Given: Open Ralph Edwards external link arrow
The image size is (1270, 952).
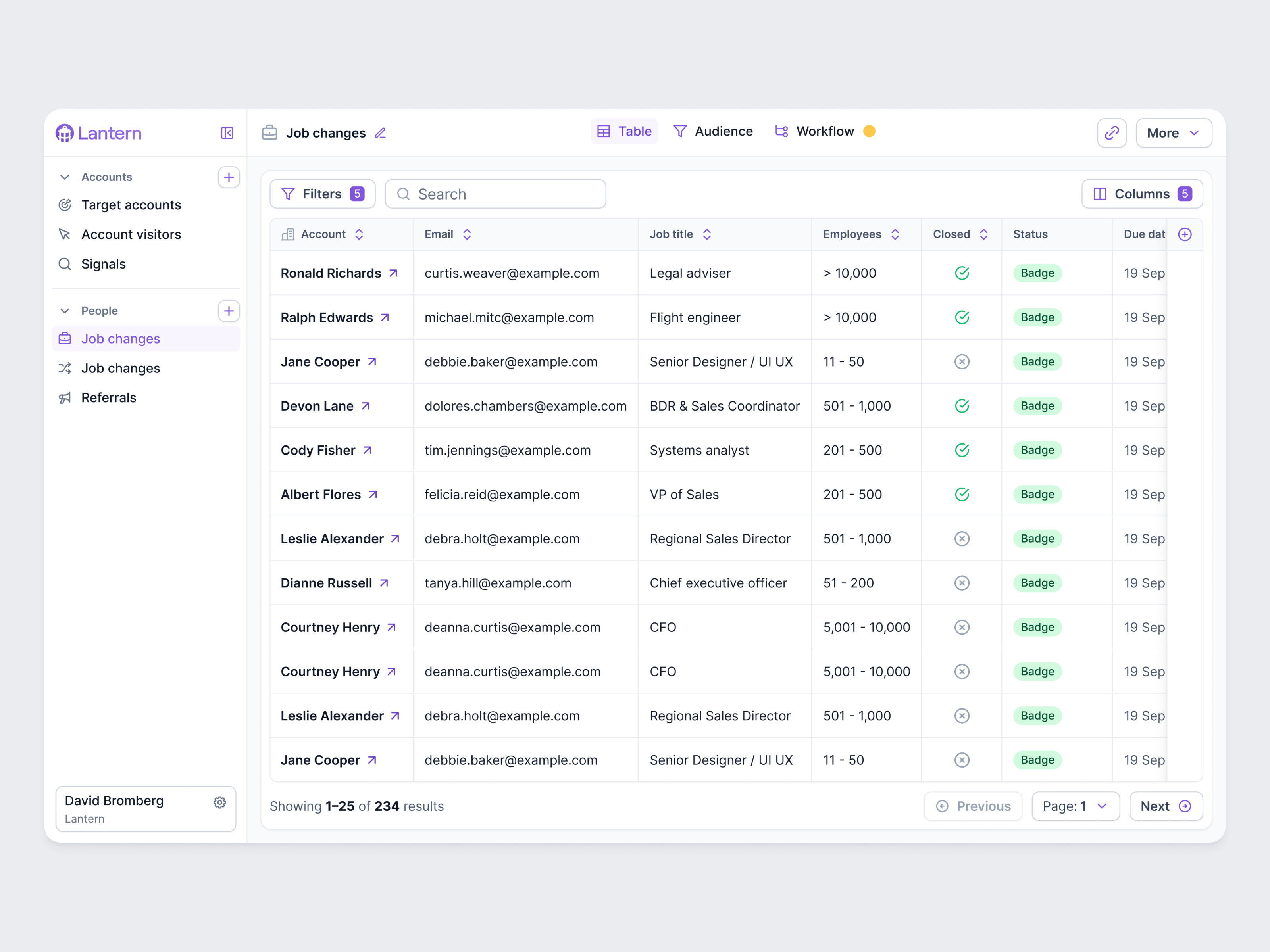Looking at the screenshot, I should 385,317.
